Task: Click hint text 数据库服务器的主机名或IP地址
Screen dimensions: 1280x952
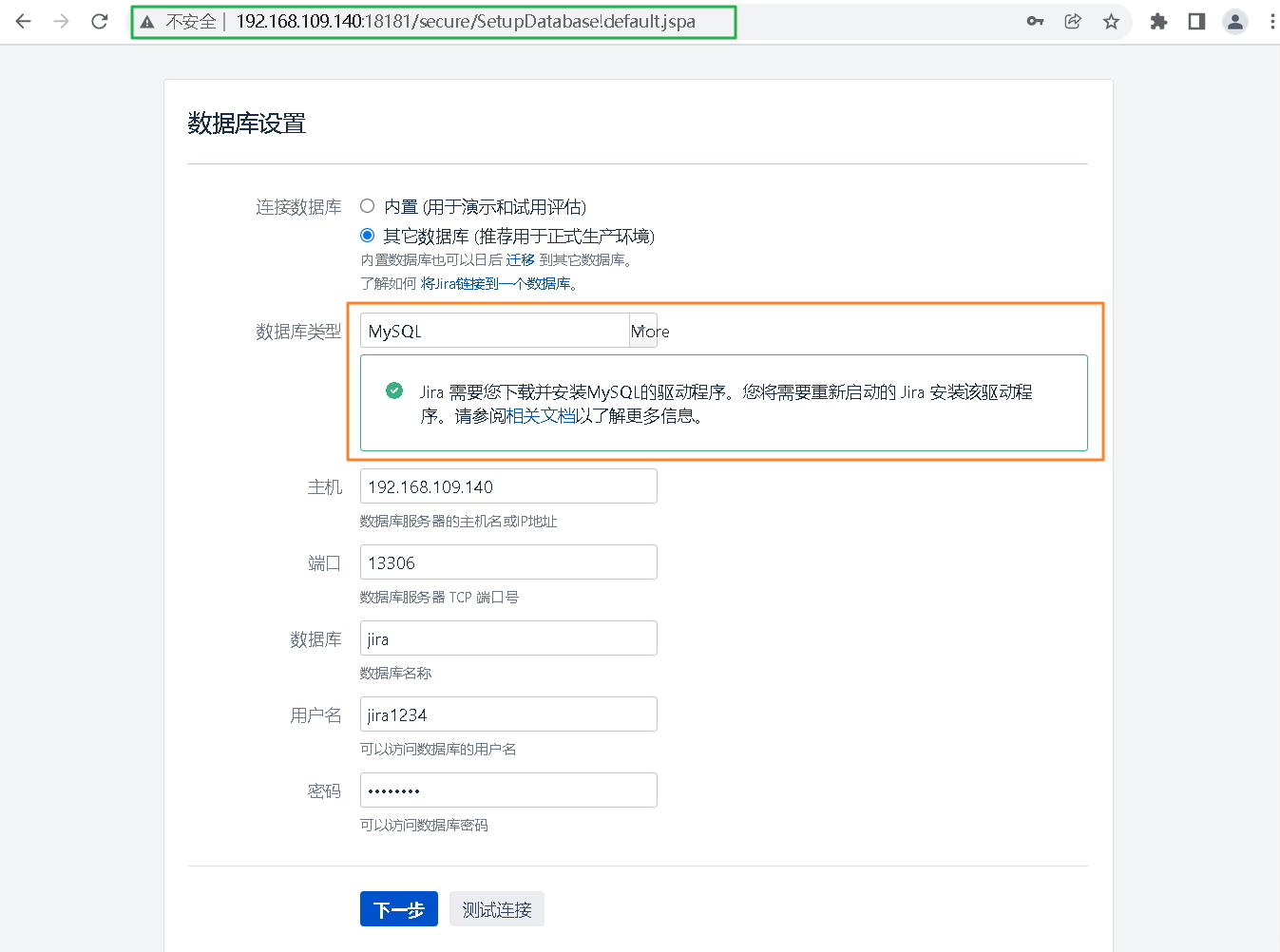Action: point(459,521)
